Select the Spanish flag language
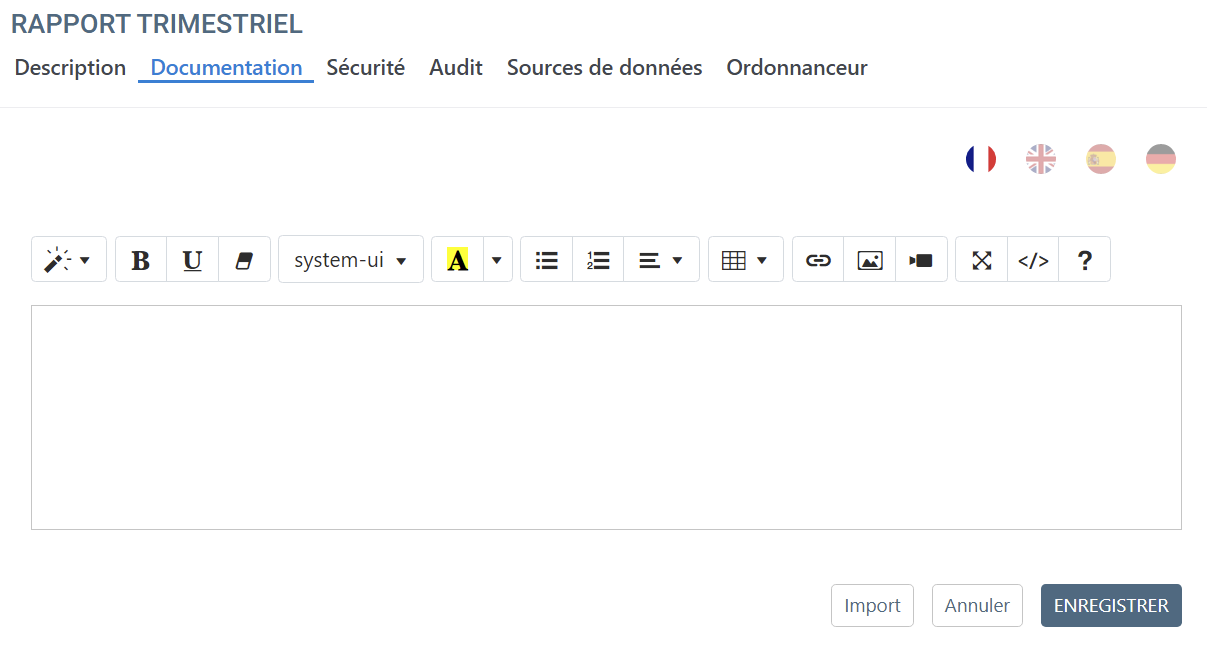Viewport: 1207px width, 649px height. point(1101,159)
